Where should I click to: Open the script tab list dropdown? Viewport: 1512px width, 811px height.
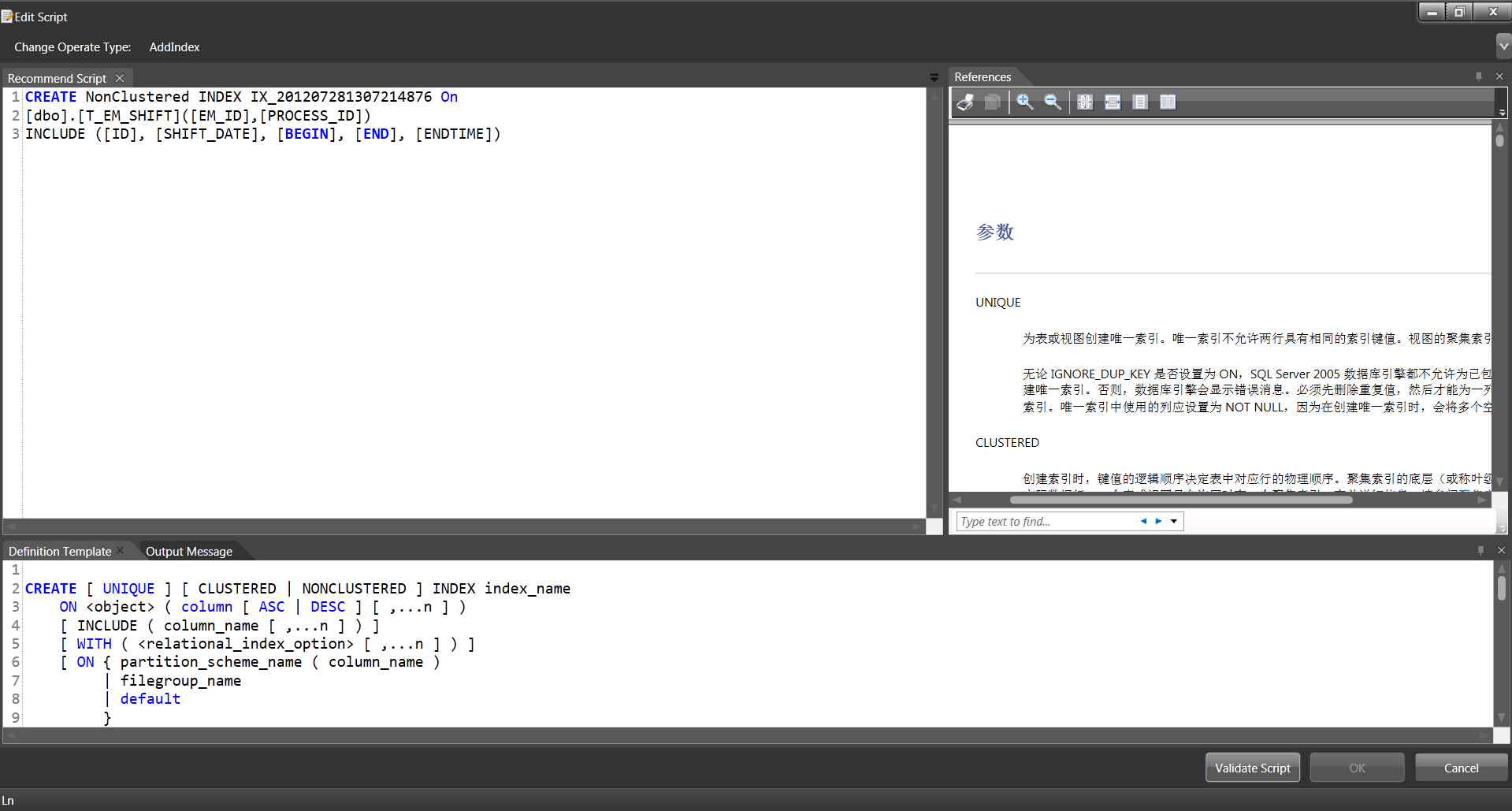[x=934, y=77]
